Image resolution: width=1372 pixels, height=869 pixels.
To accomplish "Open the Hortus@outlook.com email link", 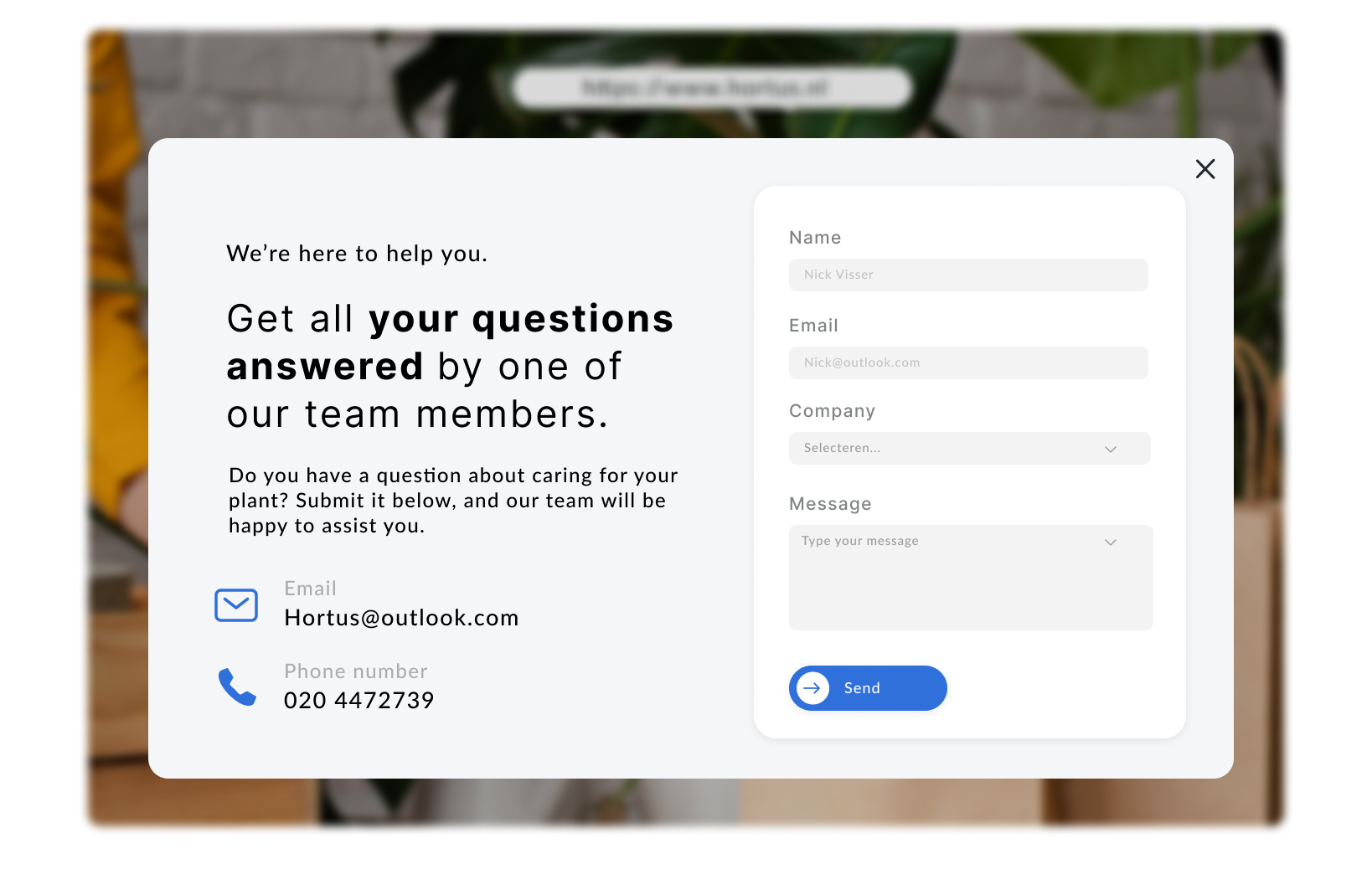I will pos(401,618).
